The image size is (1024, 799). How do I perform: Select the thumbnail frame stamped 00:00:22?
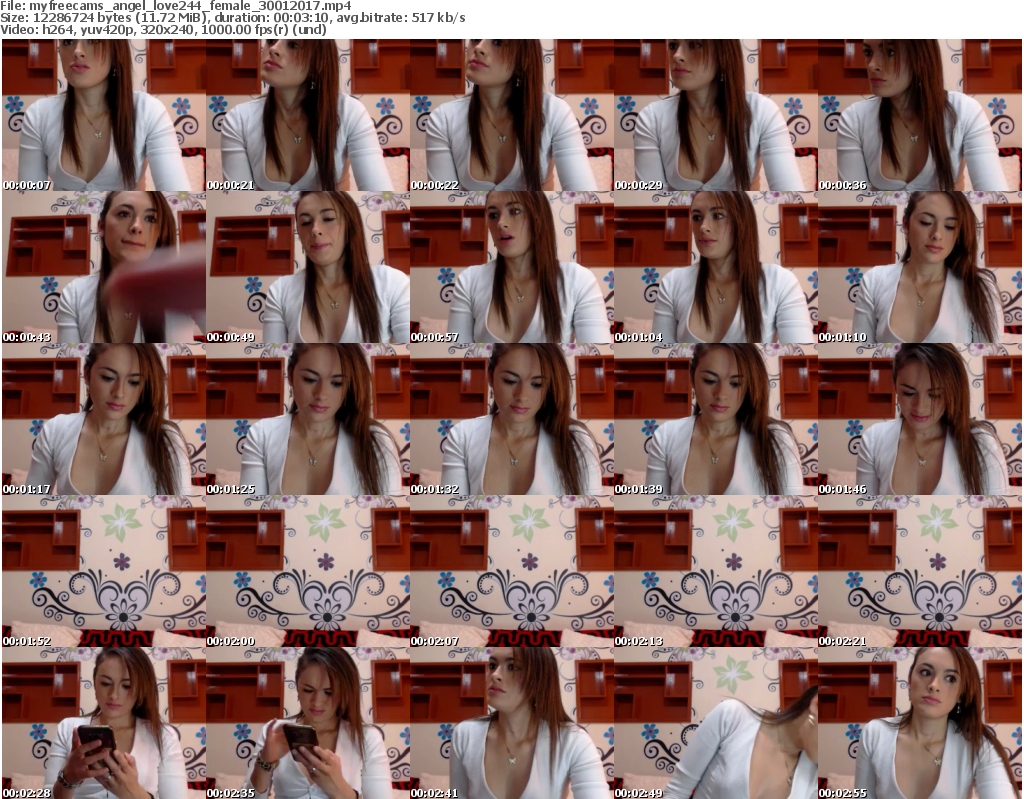click(x=511, y=115)
